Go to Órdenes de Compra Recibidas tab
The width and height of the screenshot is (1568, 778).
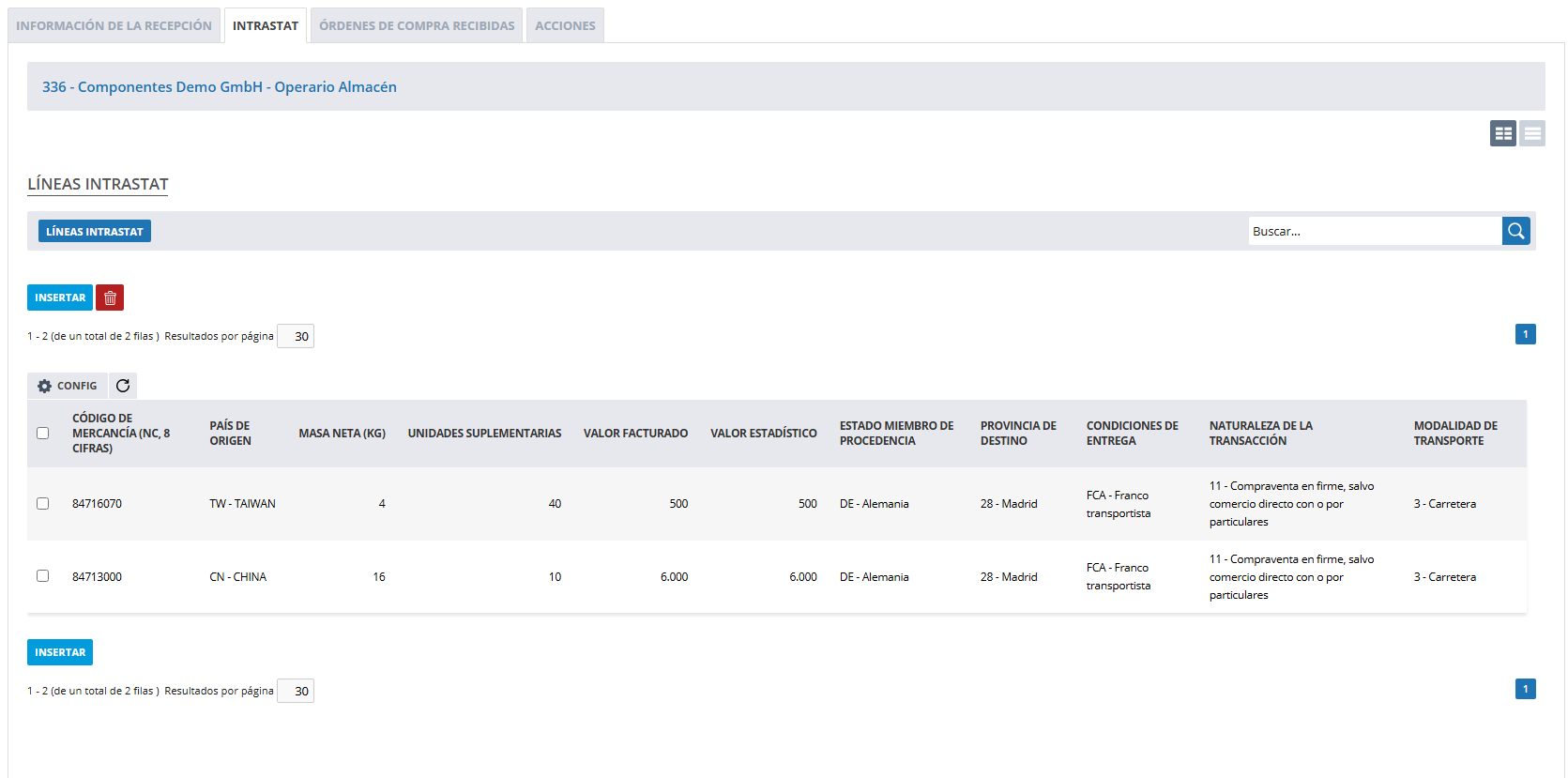pos(417,25)
